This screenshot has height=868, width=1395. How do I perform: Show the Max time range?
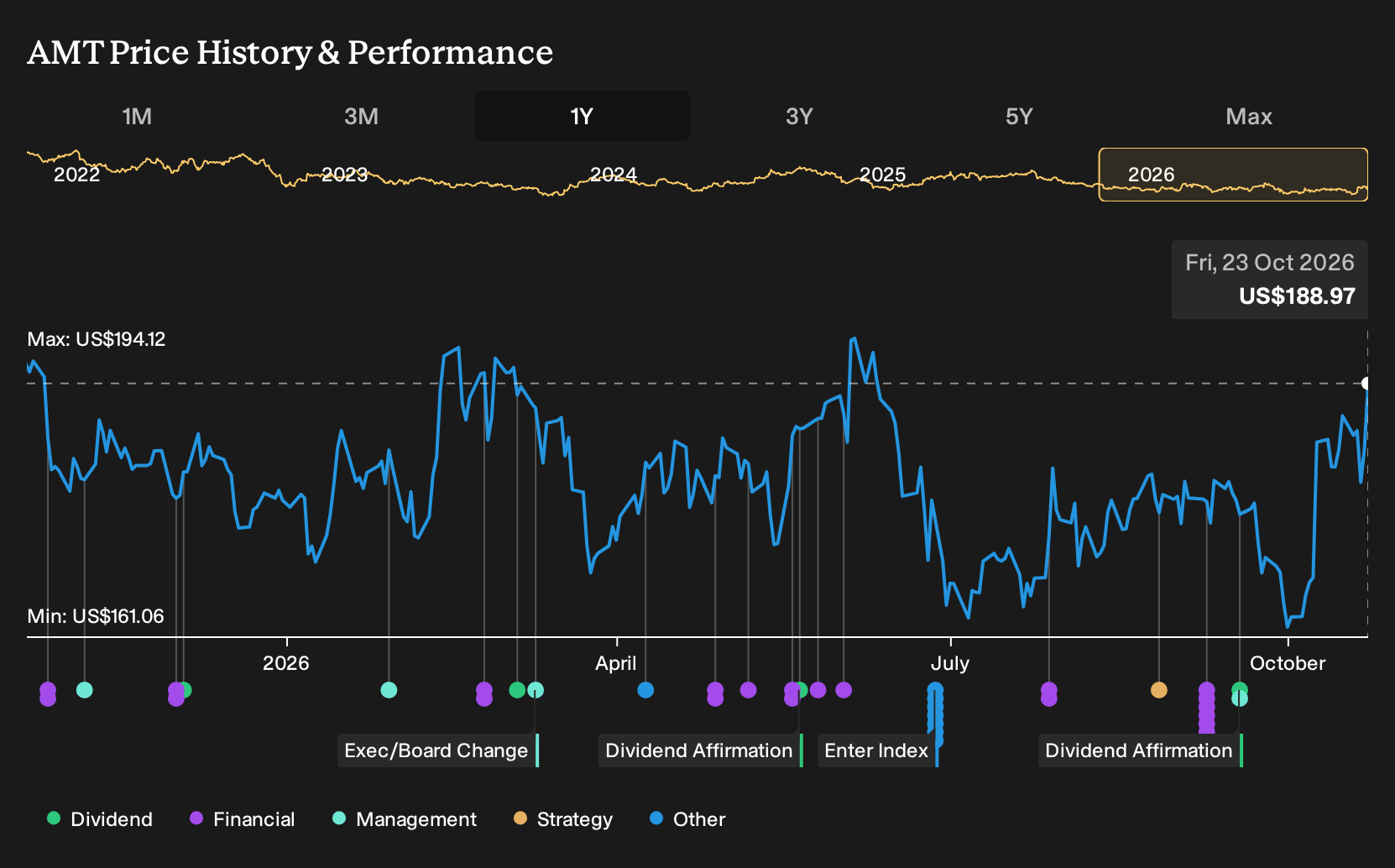pyautogui.click(x=1249, y=116)
